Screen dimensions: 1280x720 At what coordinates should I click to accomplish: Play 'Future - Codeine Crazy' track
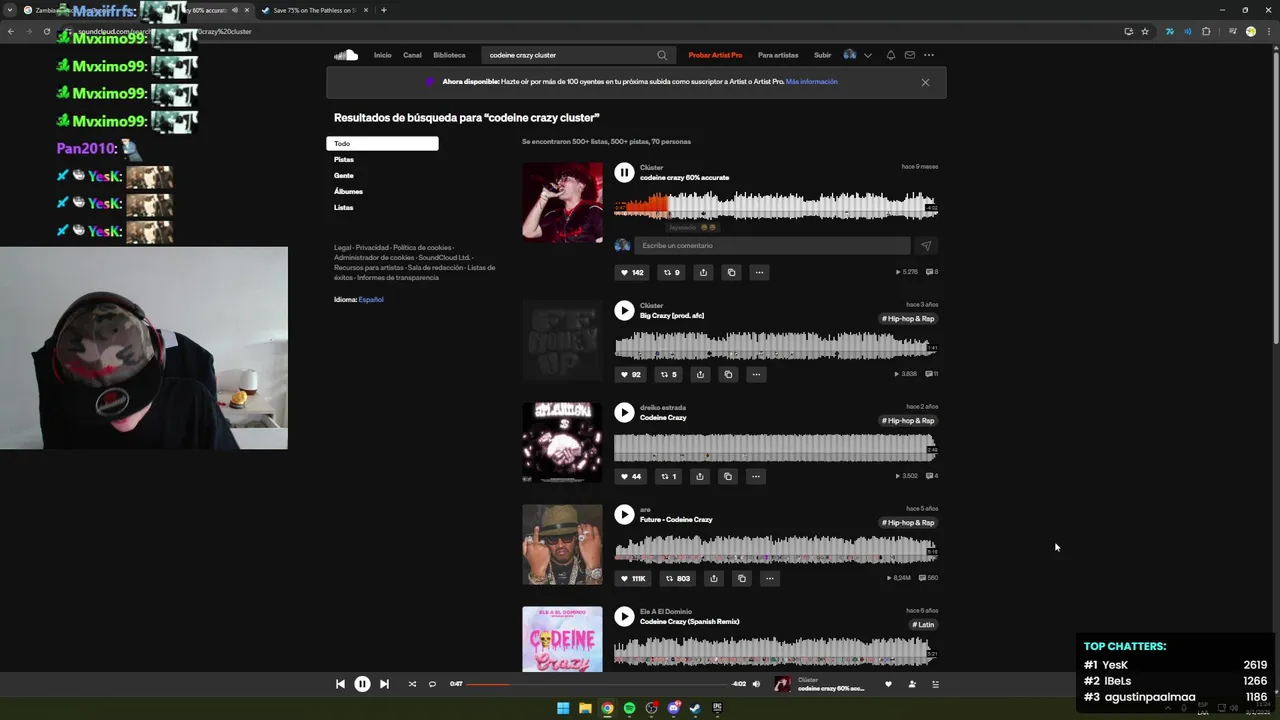624,514
